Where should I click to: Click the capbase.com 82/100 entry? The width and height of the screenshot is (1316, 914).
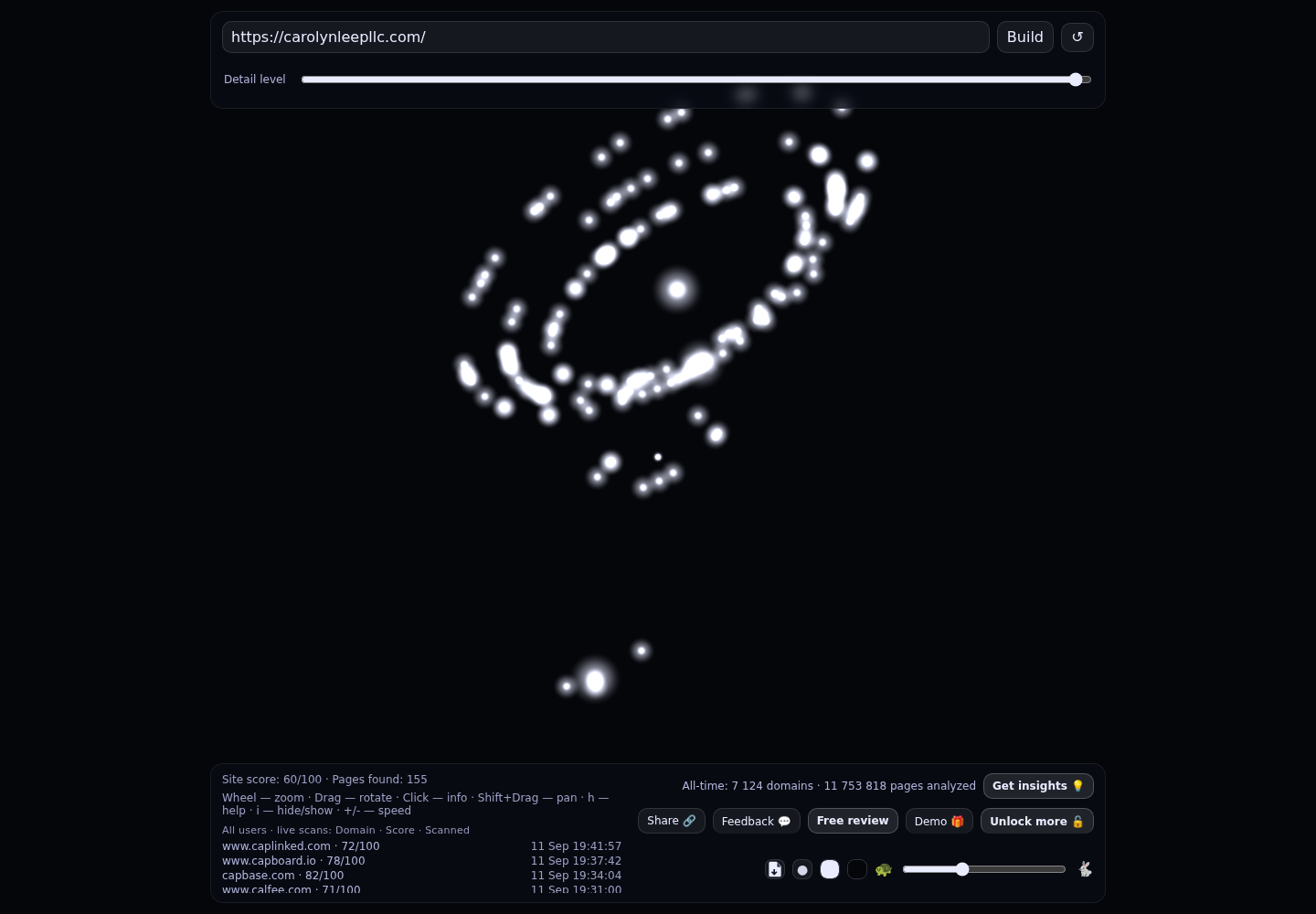click(421, 876)
